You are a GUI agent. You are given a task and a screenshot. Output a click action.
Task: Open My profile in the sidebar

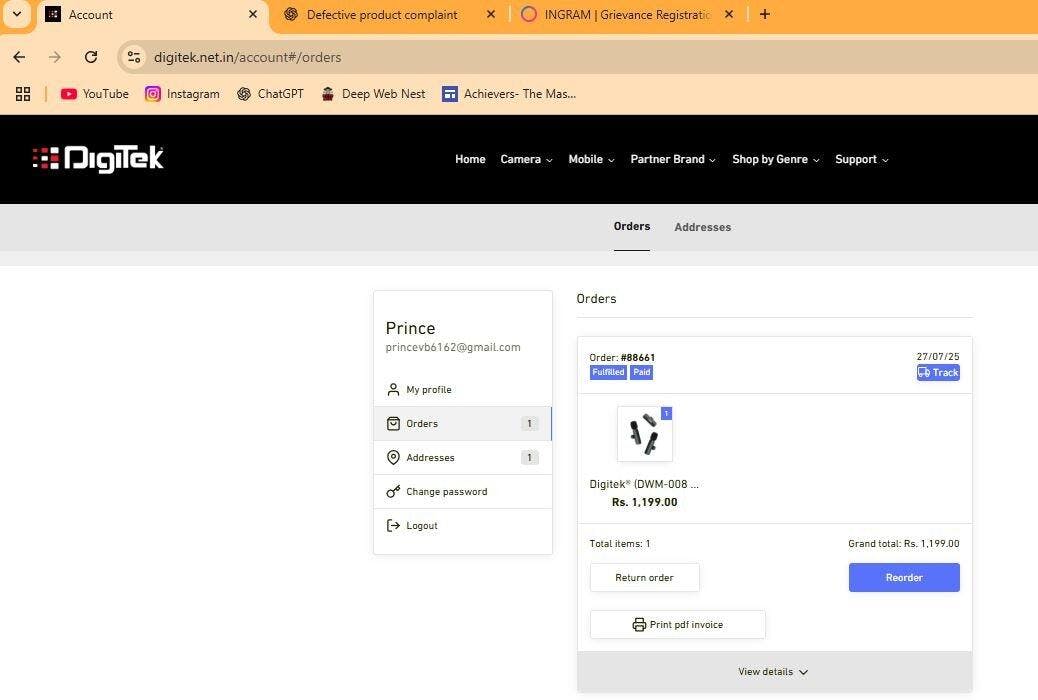tap(463, 389)
